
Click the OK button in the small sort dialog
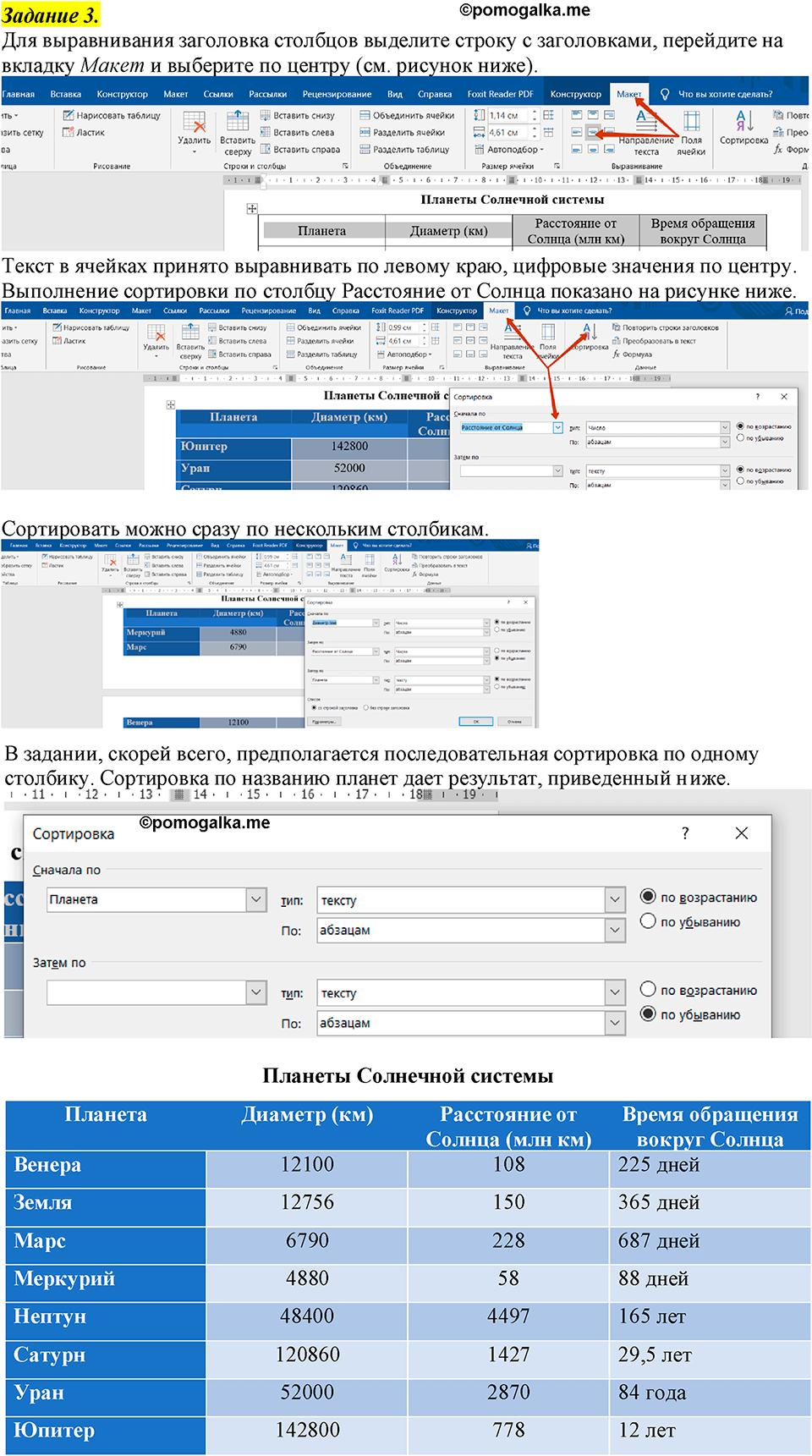pos(476,722)
